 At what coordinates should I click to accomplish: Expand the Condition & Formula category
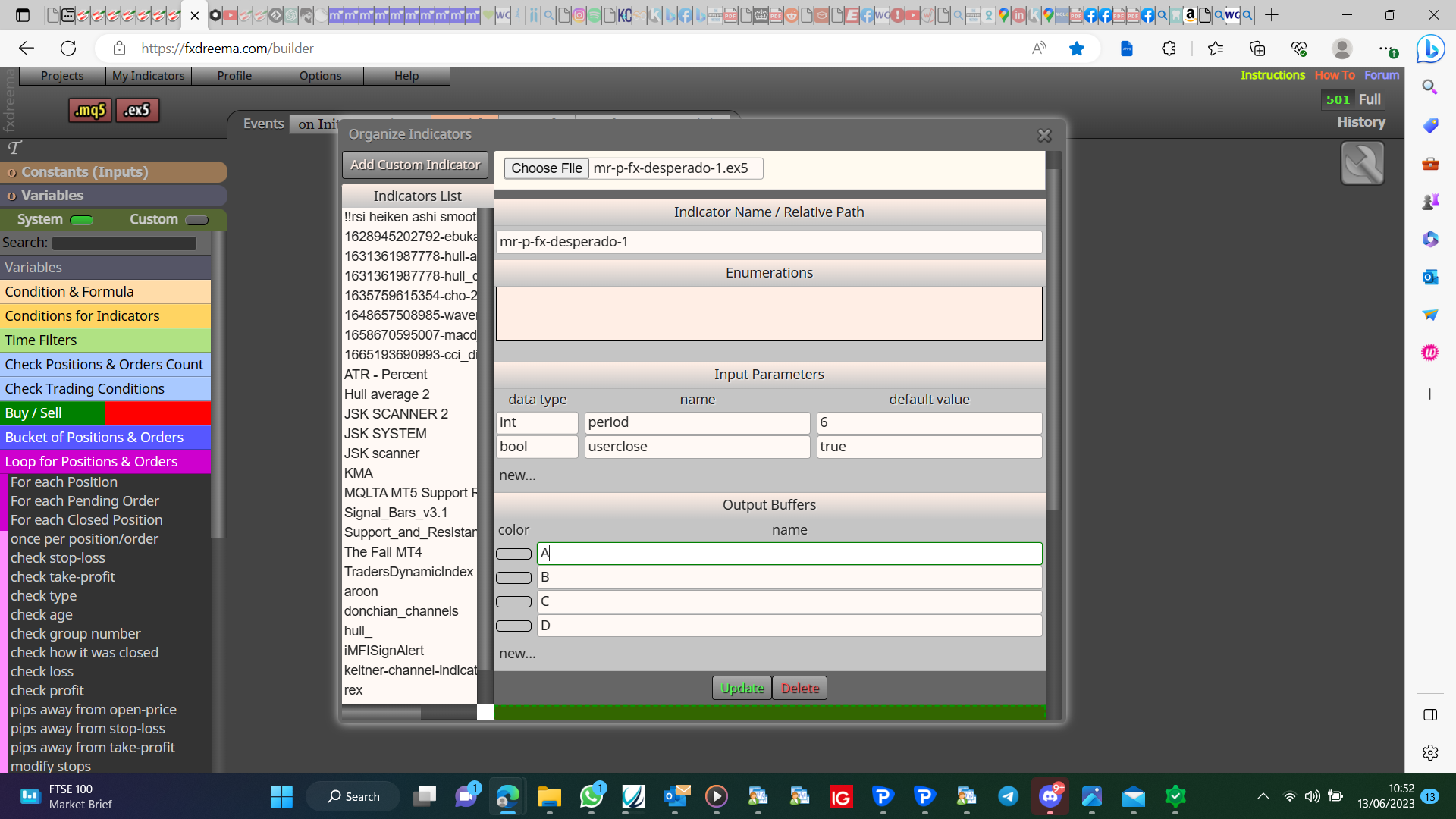tap(105, 292)
